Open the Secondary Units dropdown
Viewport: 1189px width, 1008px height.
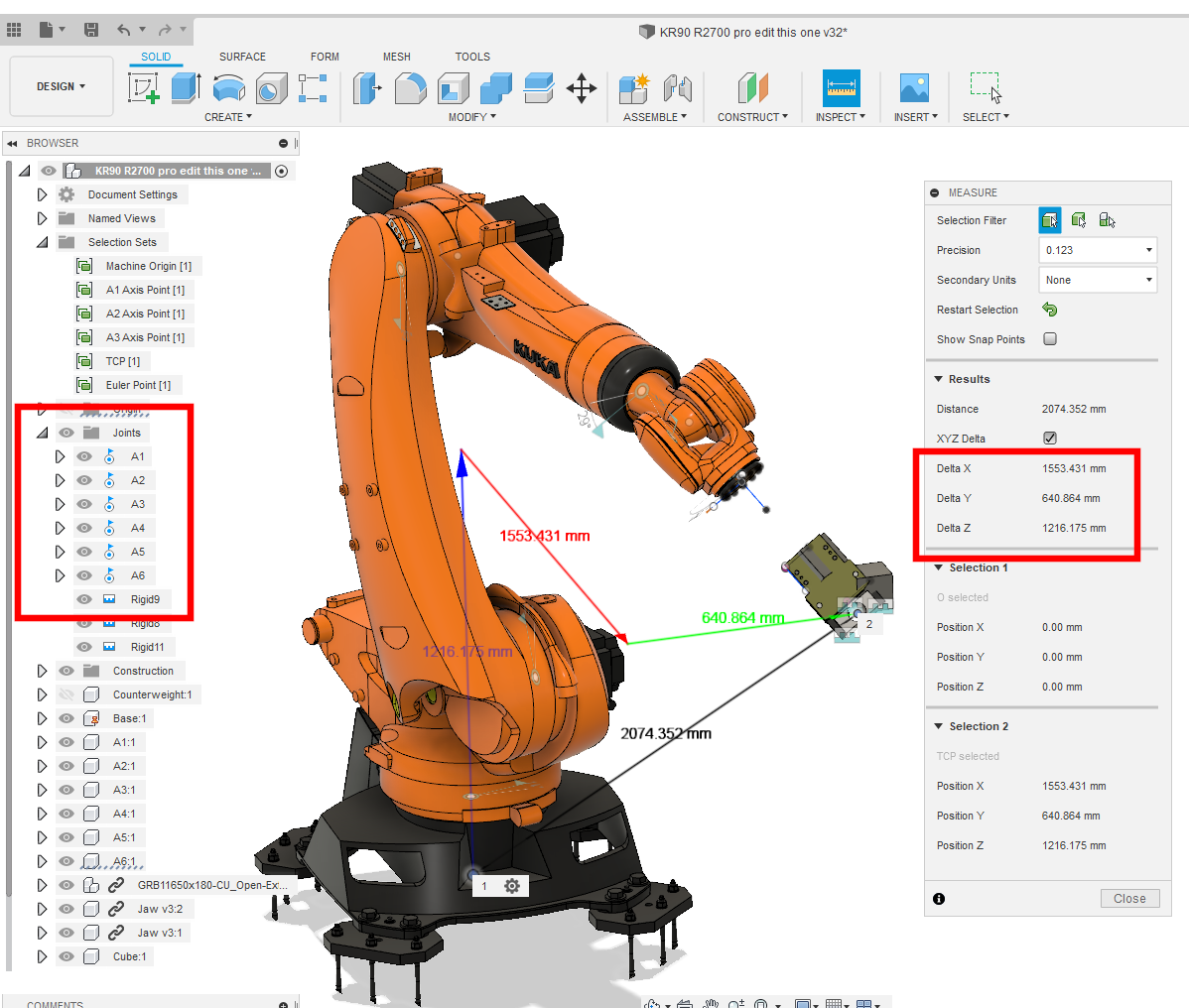(1098, 280)
